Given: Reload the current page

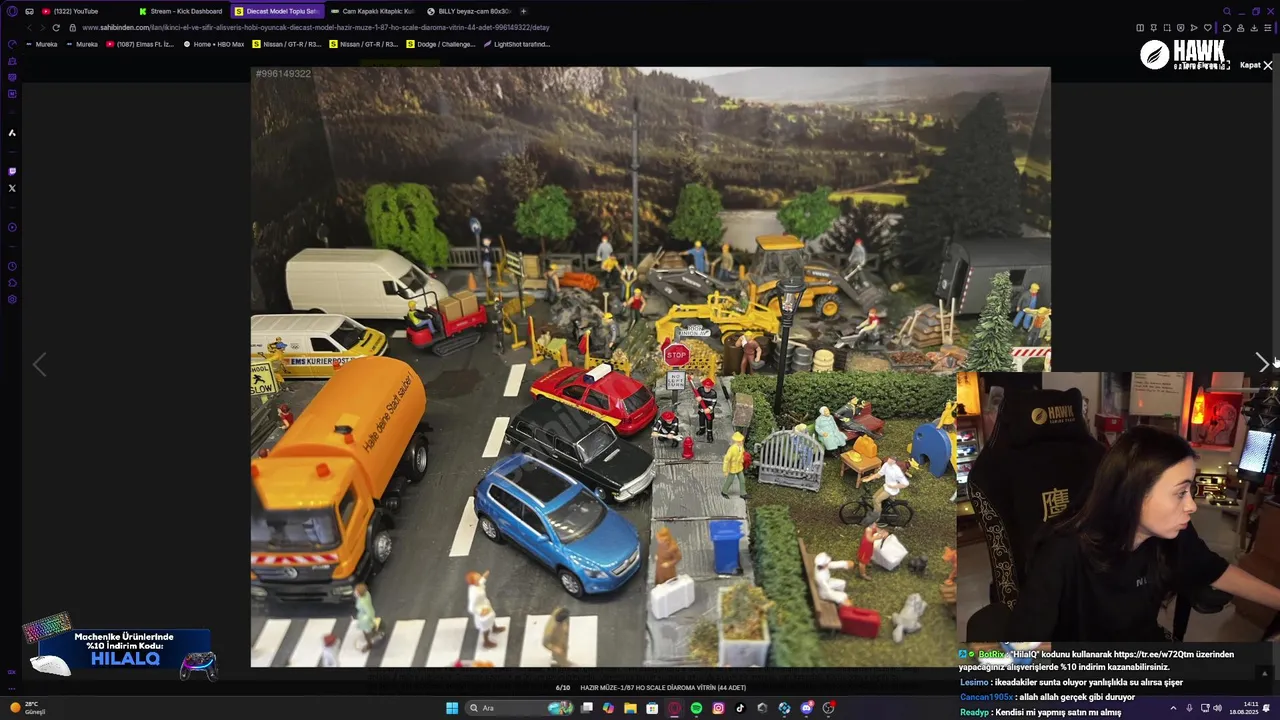Looking at the screenshot, I should (x=56, y=28).
